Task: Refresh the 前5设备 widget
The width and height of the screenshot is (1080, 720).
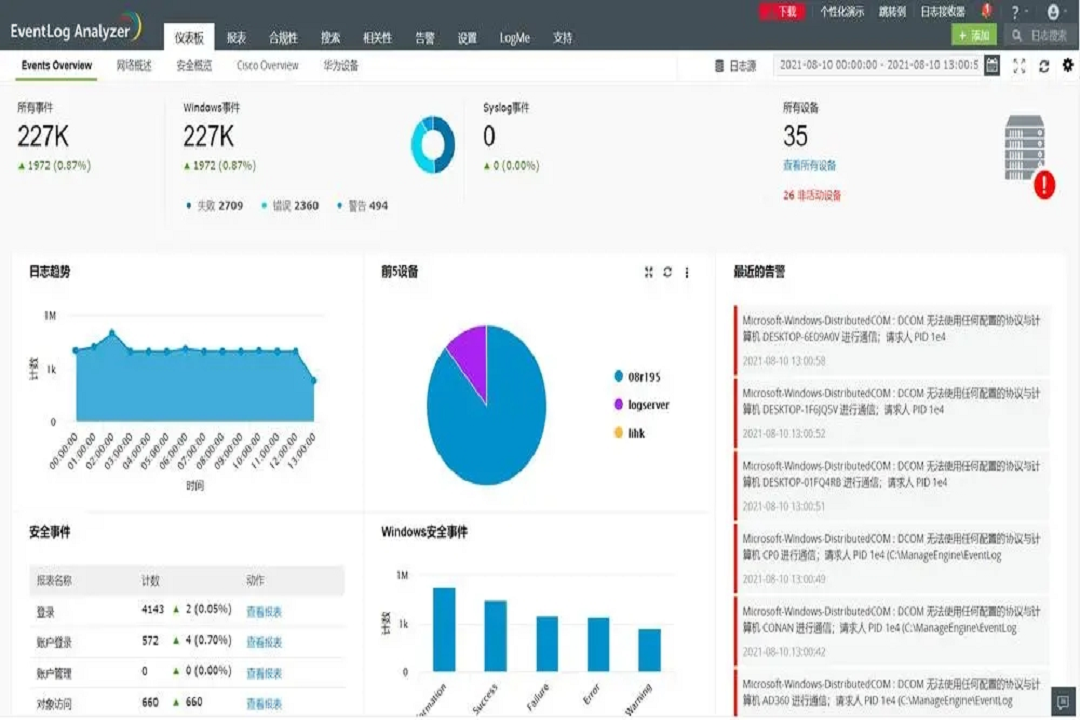Action: pyautogui.click(x=667, y=272)
